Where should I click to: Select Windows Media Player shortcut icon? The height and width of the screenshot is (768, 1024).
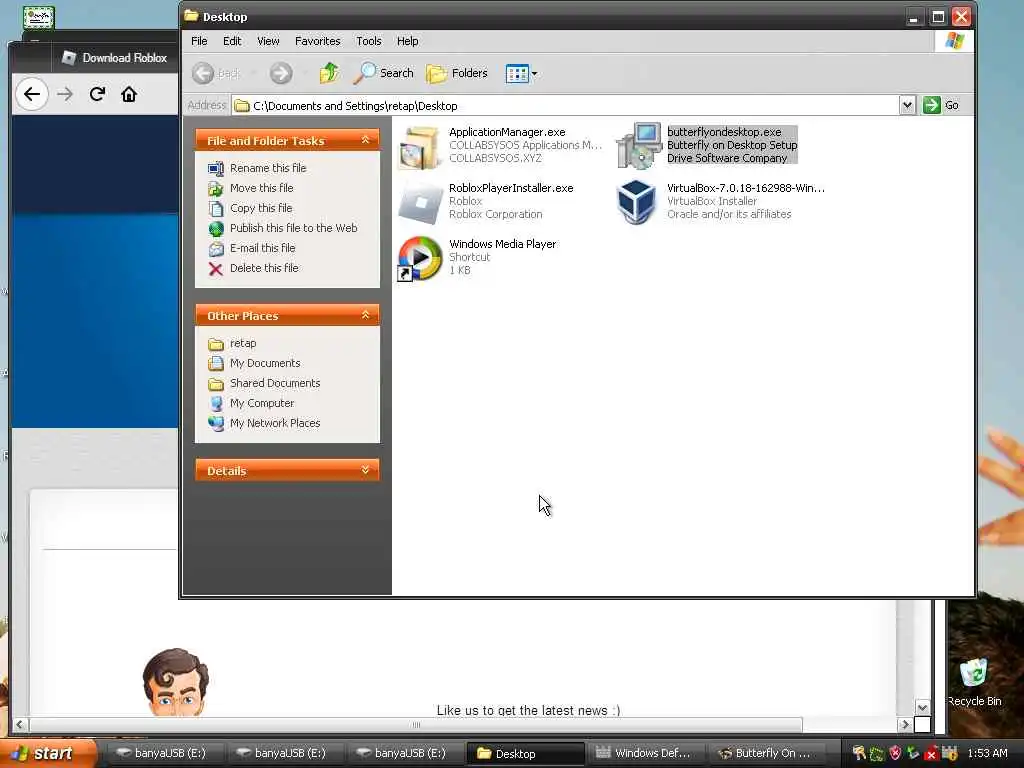point(419,259)
